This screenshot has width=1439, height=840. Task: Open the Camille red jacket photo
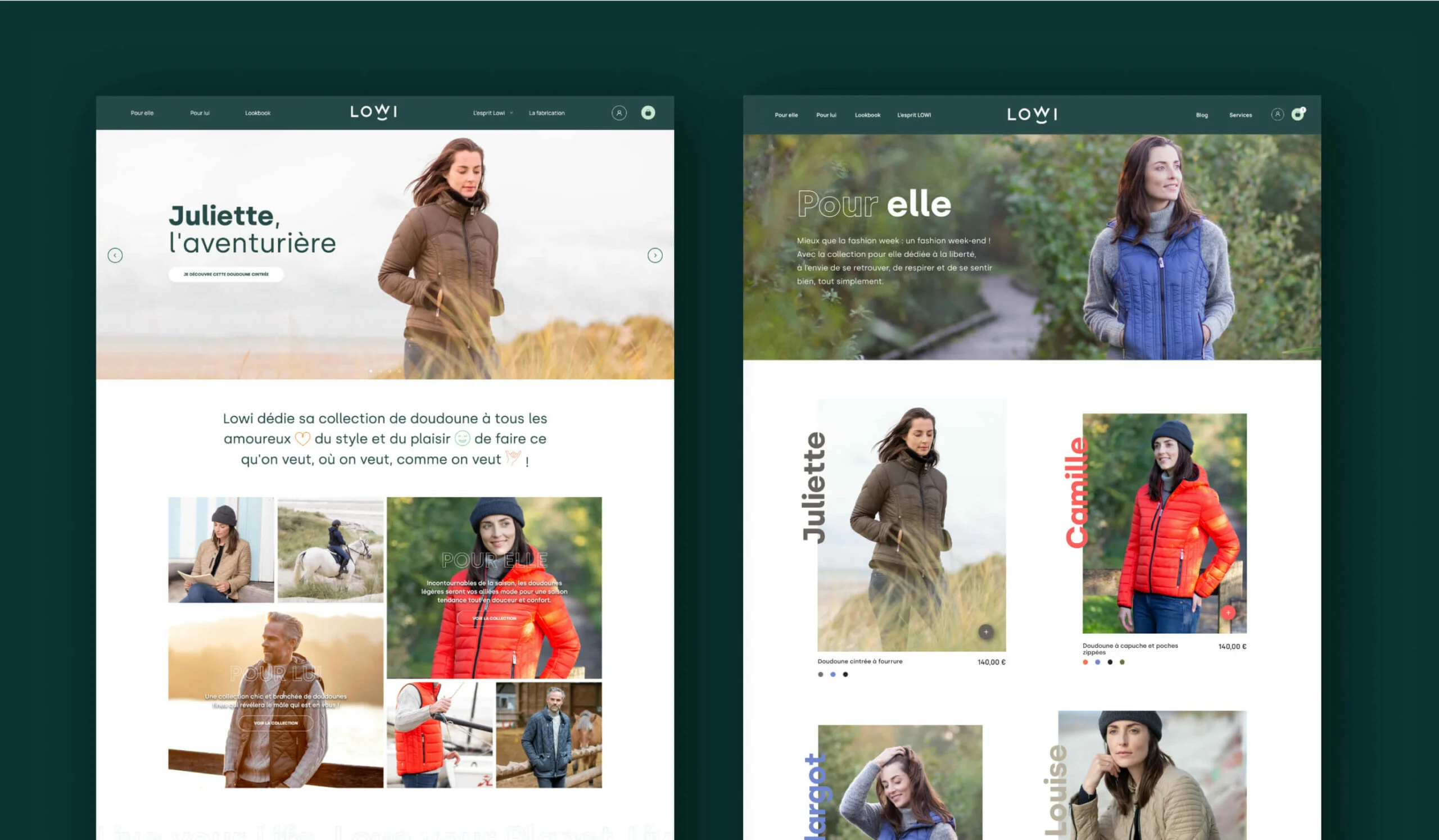coord(1164,523)
